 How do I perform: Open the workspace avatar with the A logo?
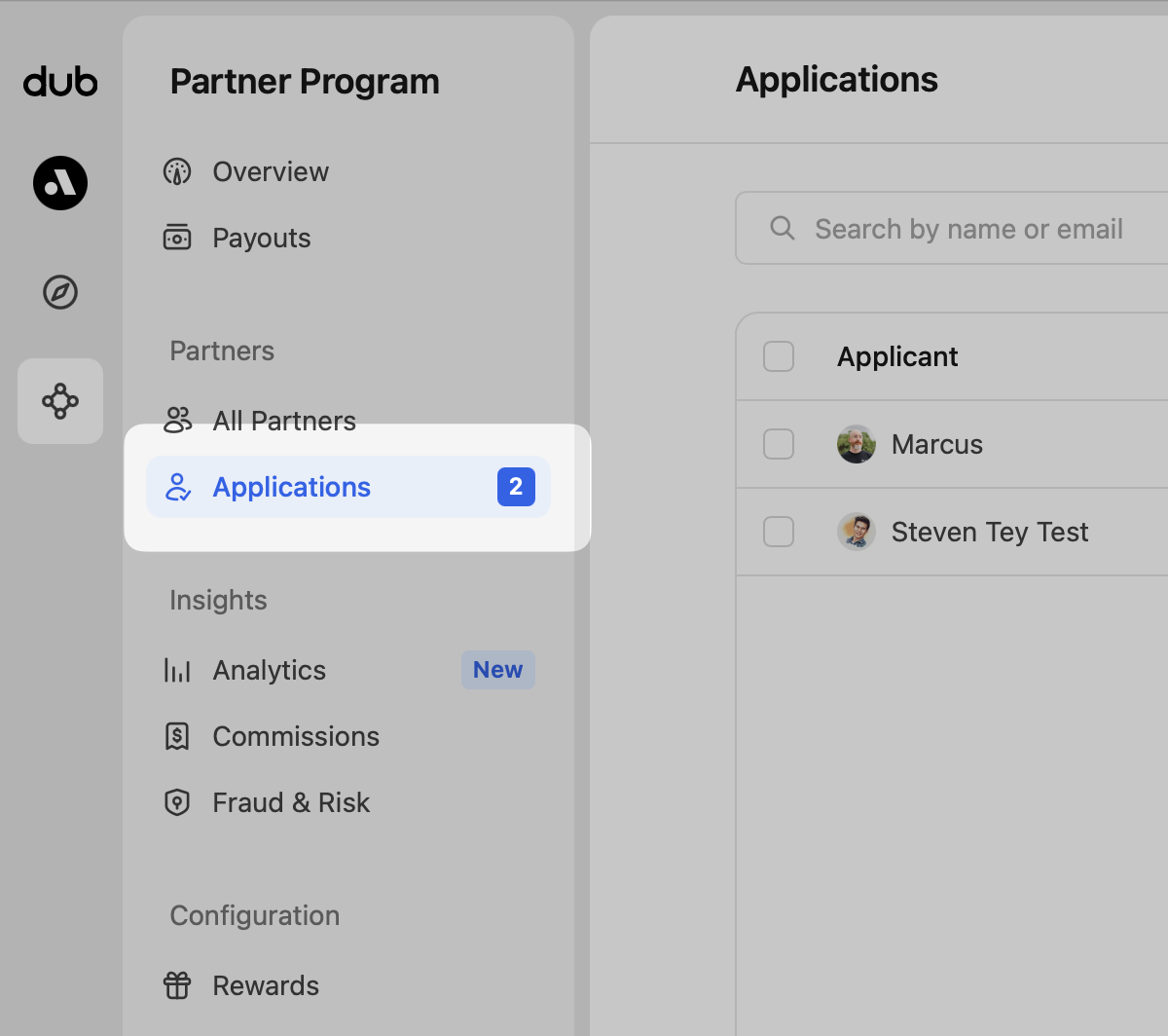(60, 183)
